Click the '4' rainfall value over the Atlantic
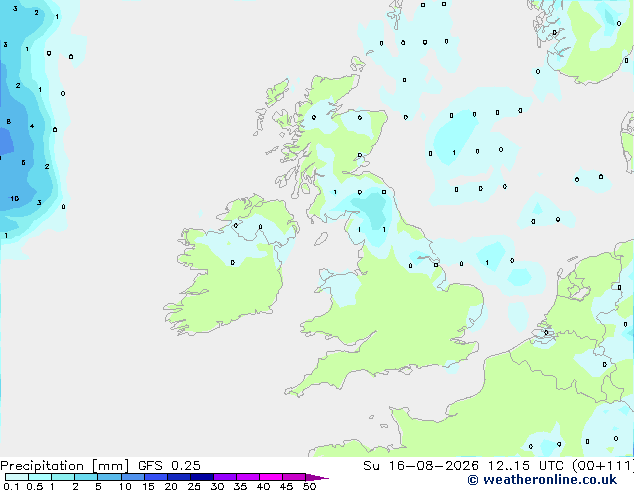The width and height of the screenshot is (634, 490). 32,126
